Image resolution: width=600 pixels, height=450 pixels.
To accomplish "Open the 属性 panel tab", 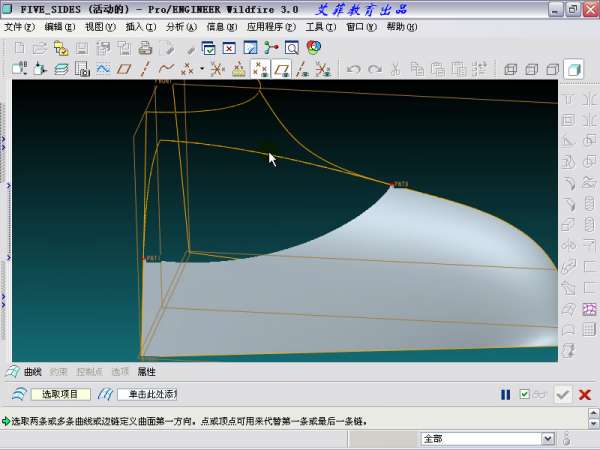I will click(x=147, y=372).
